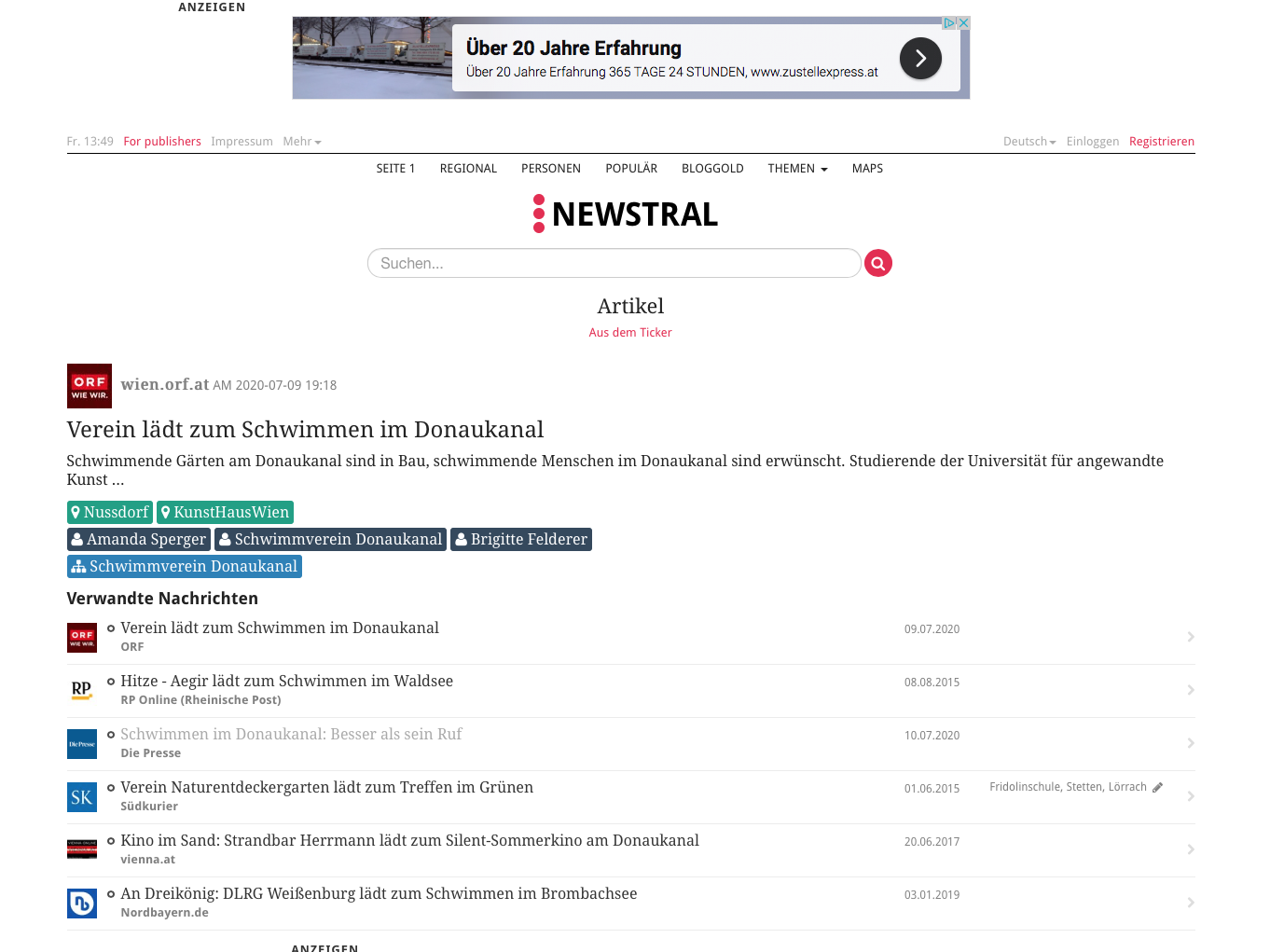Open chevron for Naturentdeckergarten row
The image size is (1284, 952).
[1191, 796]
